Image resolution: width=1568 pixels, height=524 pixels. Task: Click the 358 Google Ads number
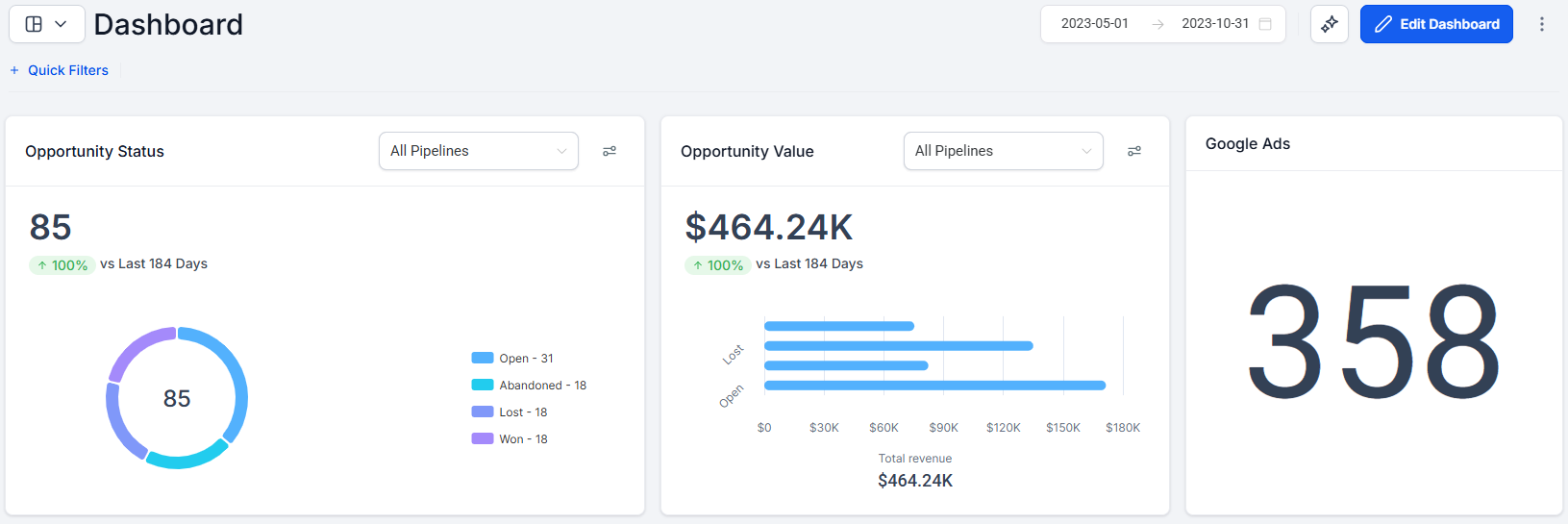point(1373,342)
